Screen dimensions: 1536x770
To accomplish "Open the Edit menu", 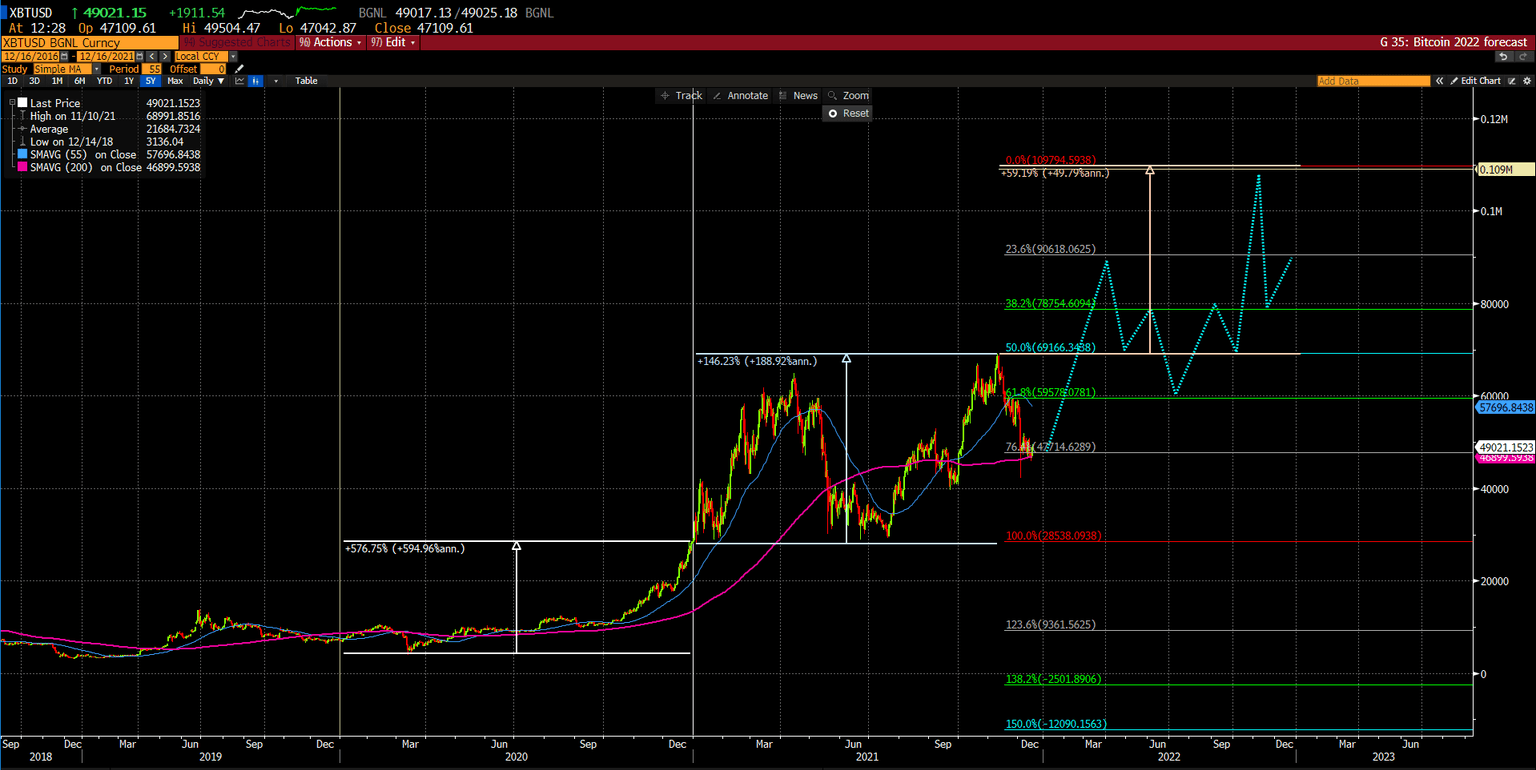I will click(x=392, y=43).
